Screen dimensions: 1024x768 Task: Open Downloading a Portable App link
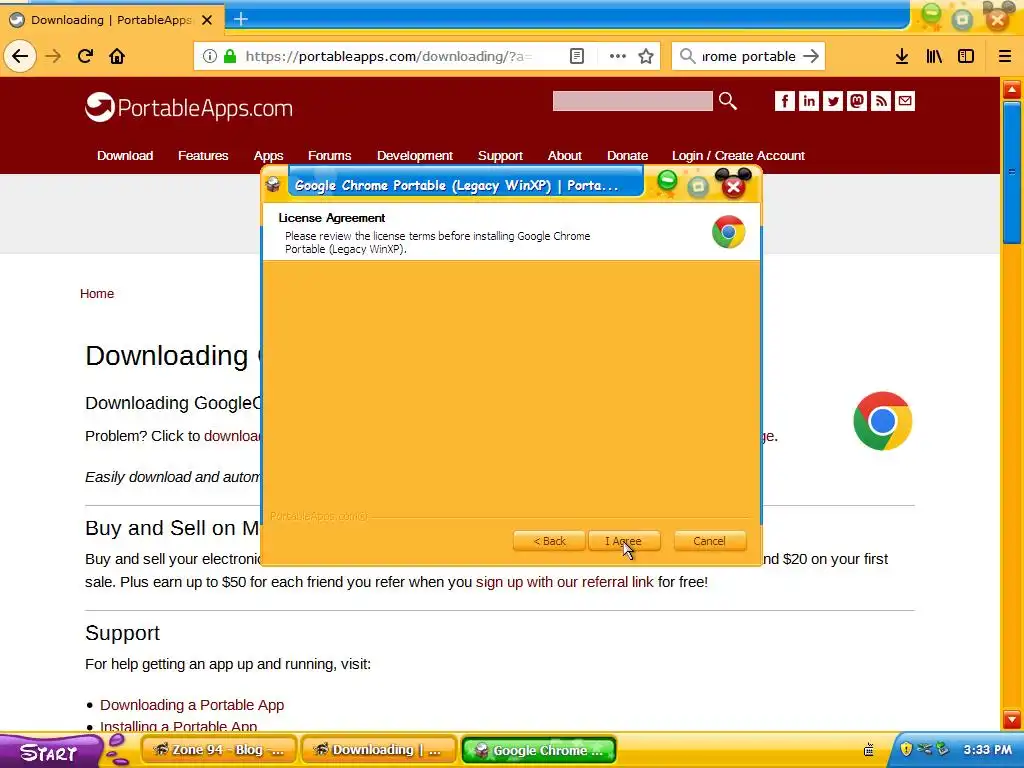(192, 705)
